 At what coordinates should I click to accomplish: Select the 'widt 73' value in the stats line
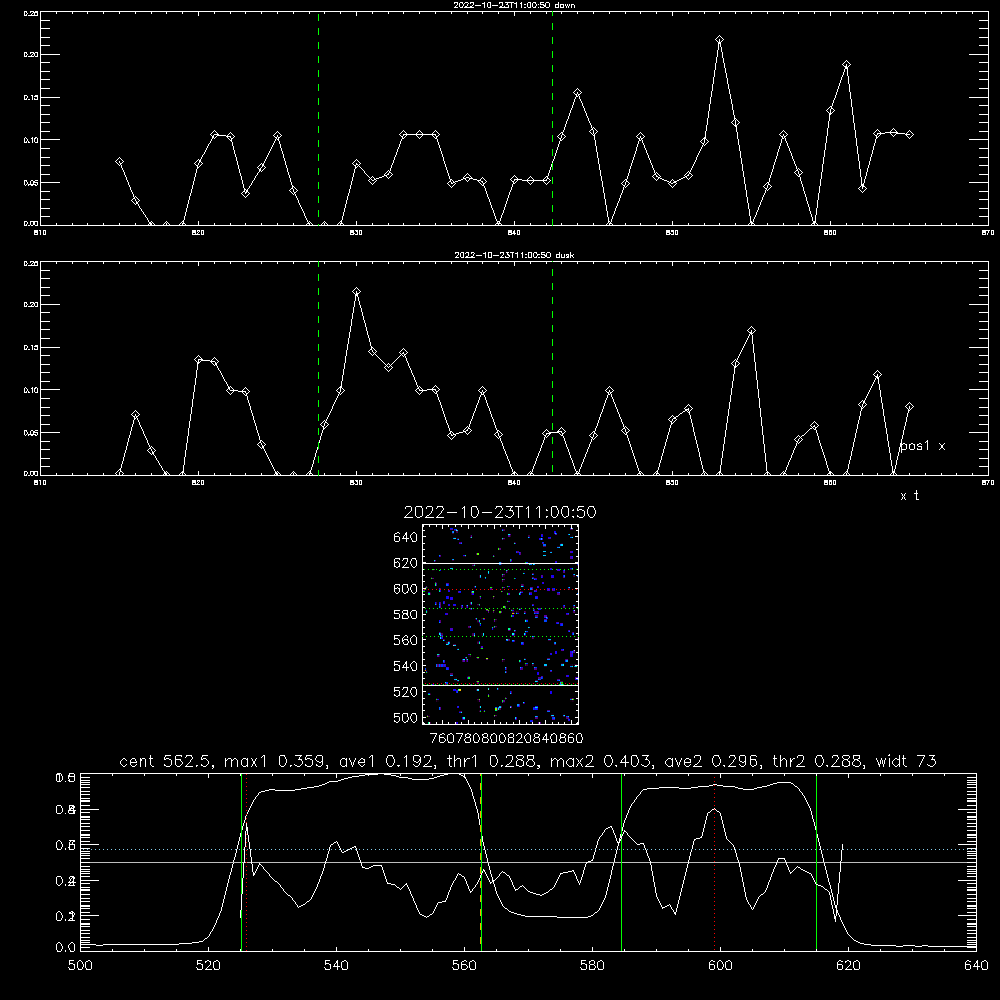tap(906, 761)
